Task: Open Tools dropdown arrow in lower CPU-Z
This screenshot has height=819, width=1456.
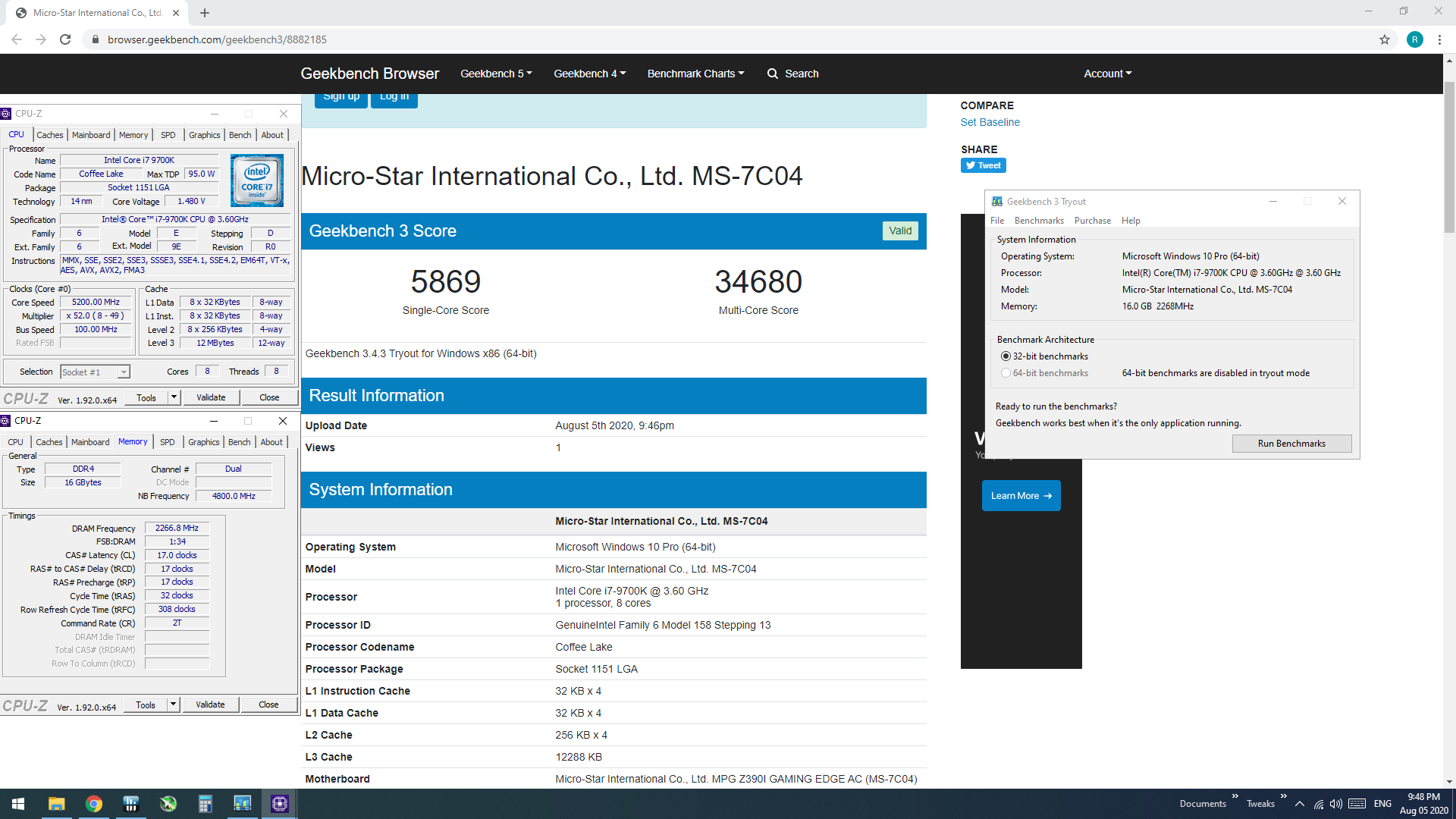Action: point(173,704)
